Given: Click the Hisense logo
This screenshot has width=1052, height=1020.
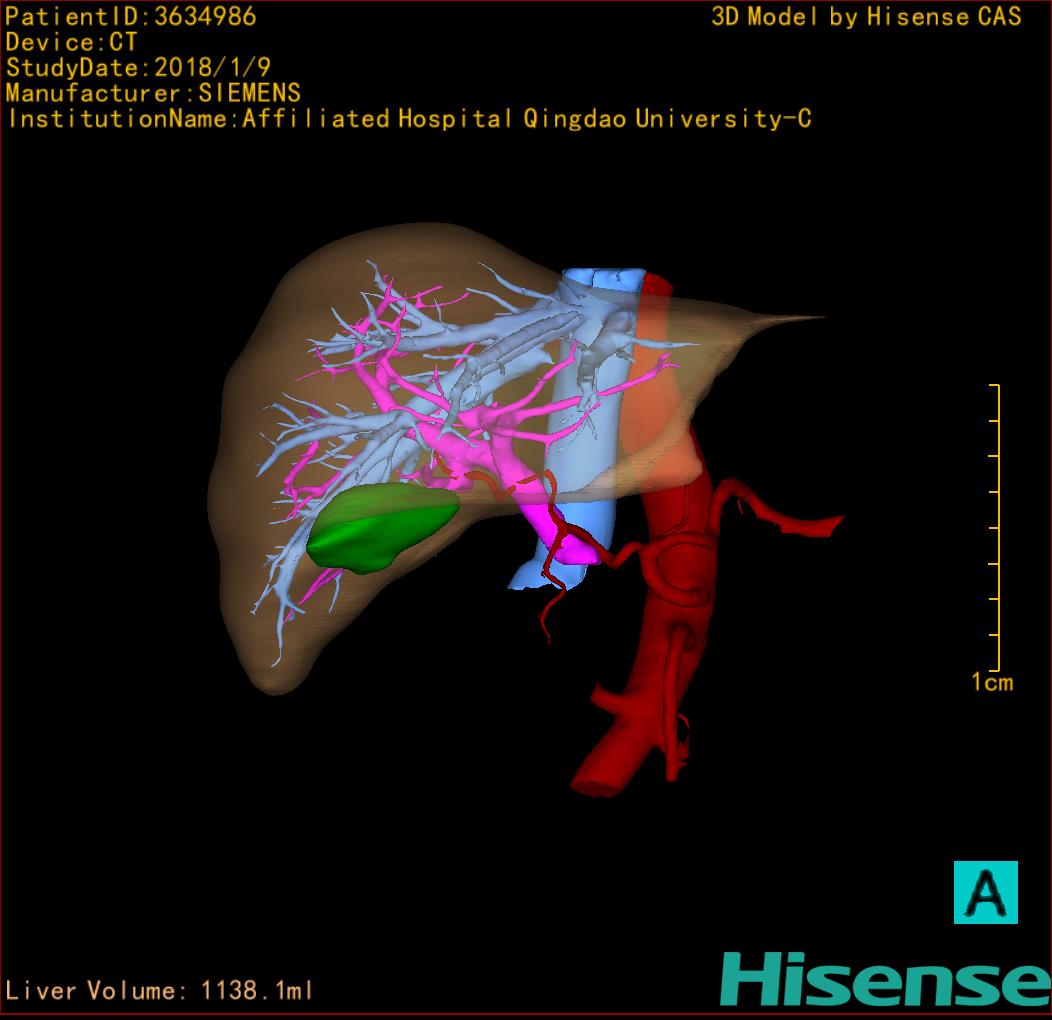Looking at the screenshot, I should pos(885,978).
